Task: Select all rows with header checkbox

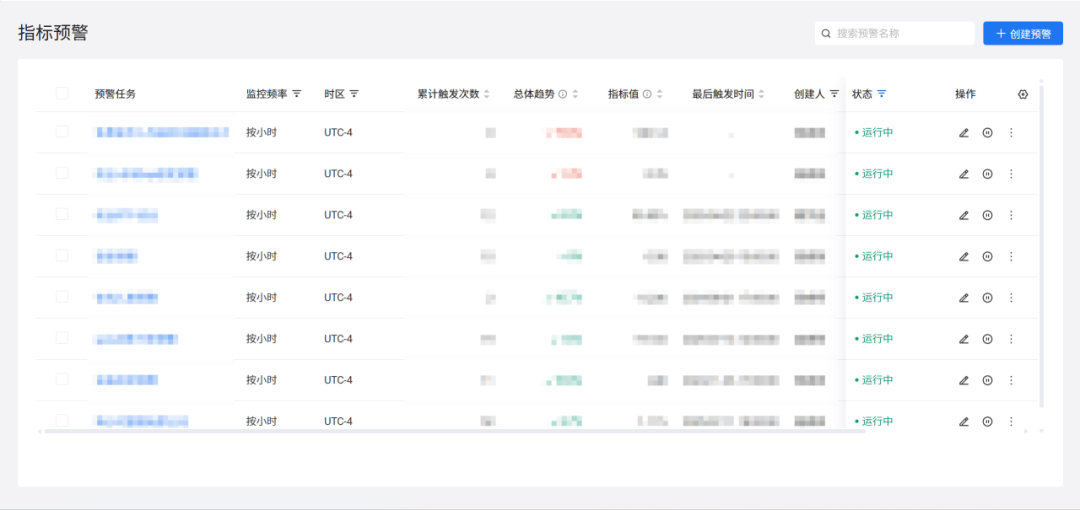Action: click(x=62, y=93)
